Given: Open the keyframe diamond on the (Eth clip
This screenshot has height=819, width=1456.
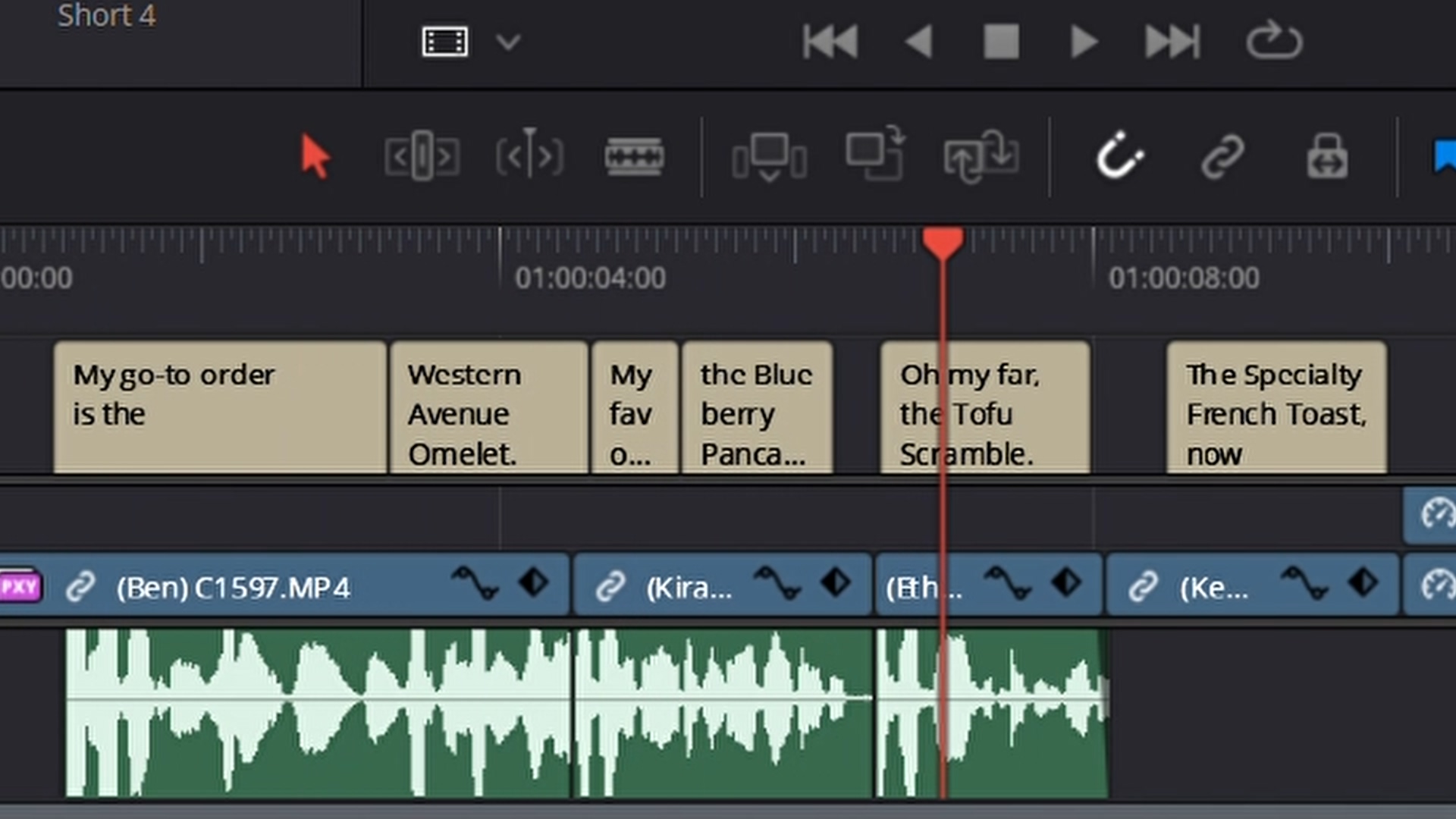Looking at the screenshot, I should click(1066, 583).
